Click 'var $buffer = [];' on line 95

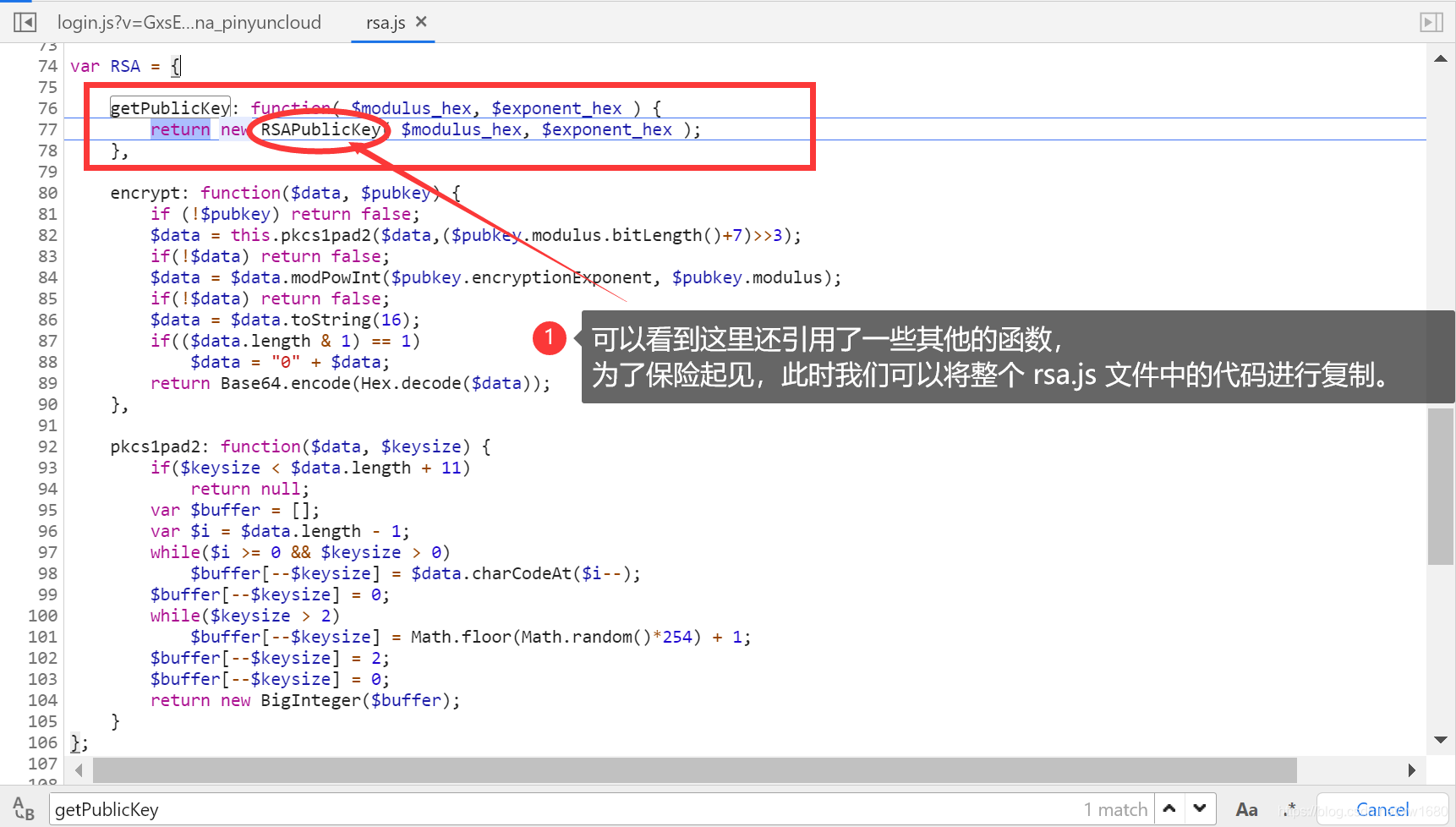point(235,510)
